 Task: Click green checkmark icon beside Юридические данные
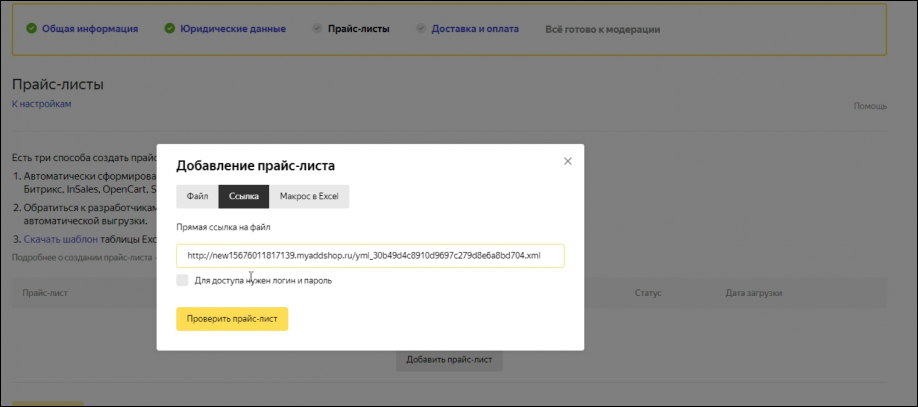[169, 29]
